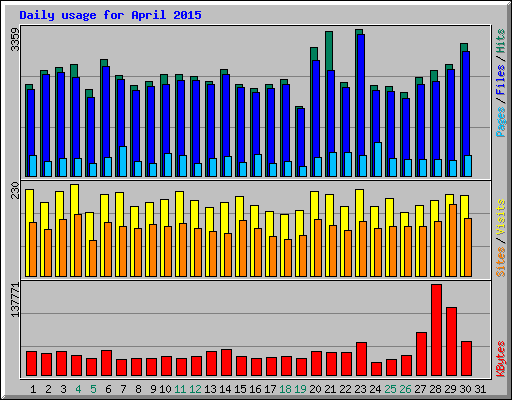Click the orange 'Sites' legend label
Image resolution: width=512 pixels, height=400 pixels.
(500, 262)
